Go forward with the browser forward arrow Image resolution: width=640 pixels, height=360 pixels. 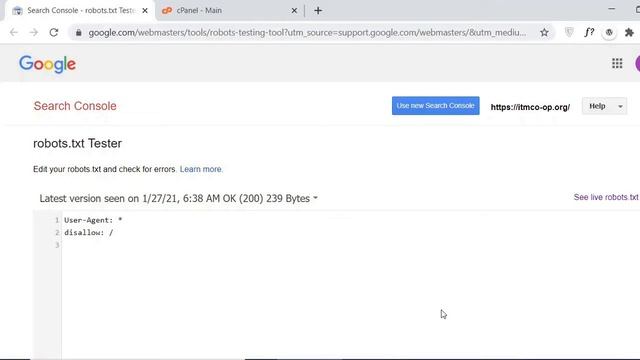34,32
